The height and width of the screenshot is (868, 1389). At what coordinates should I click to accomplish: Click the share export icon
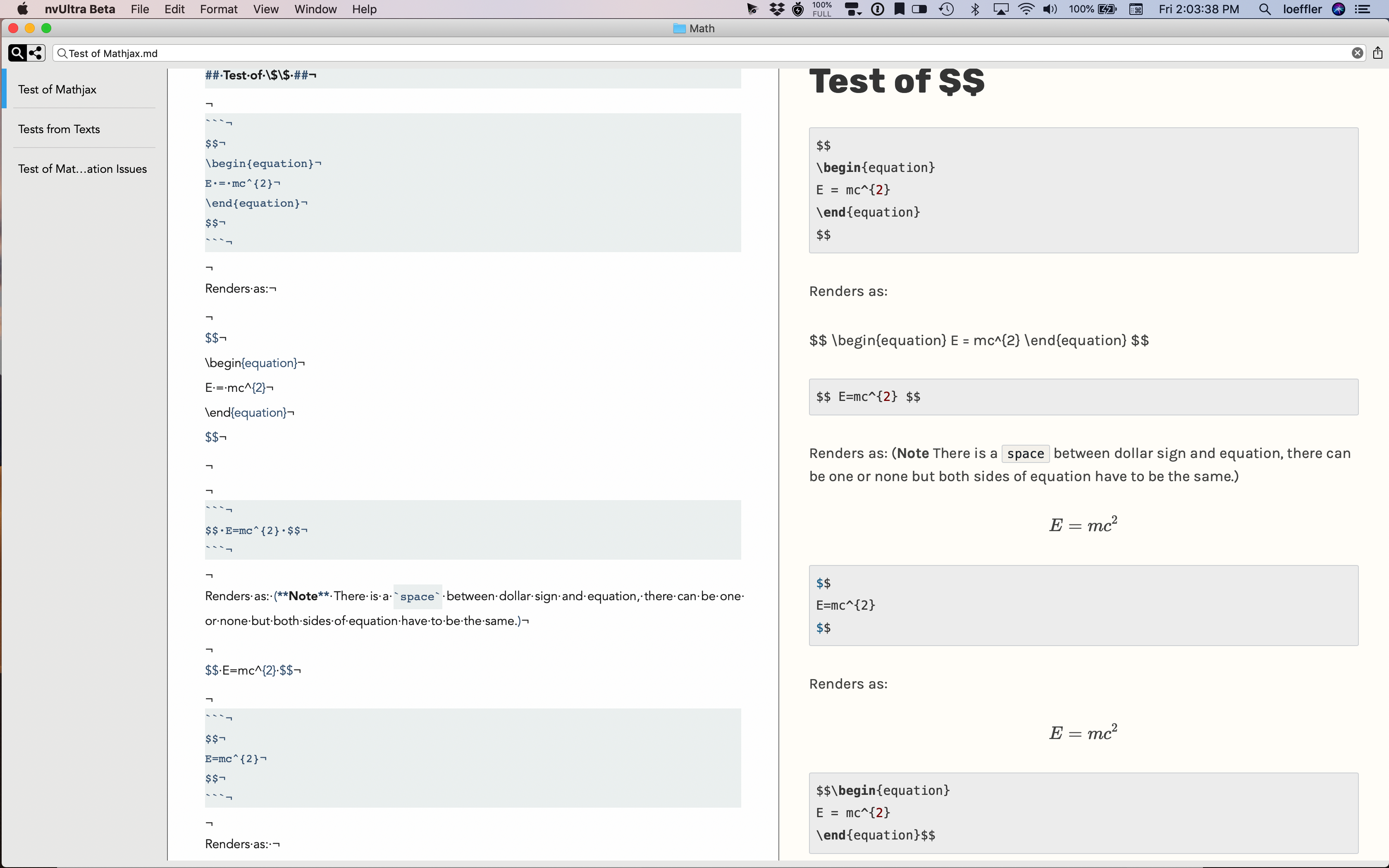coord(1377,53)
